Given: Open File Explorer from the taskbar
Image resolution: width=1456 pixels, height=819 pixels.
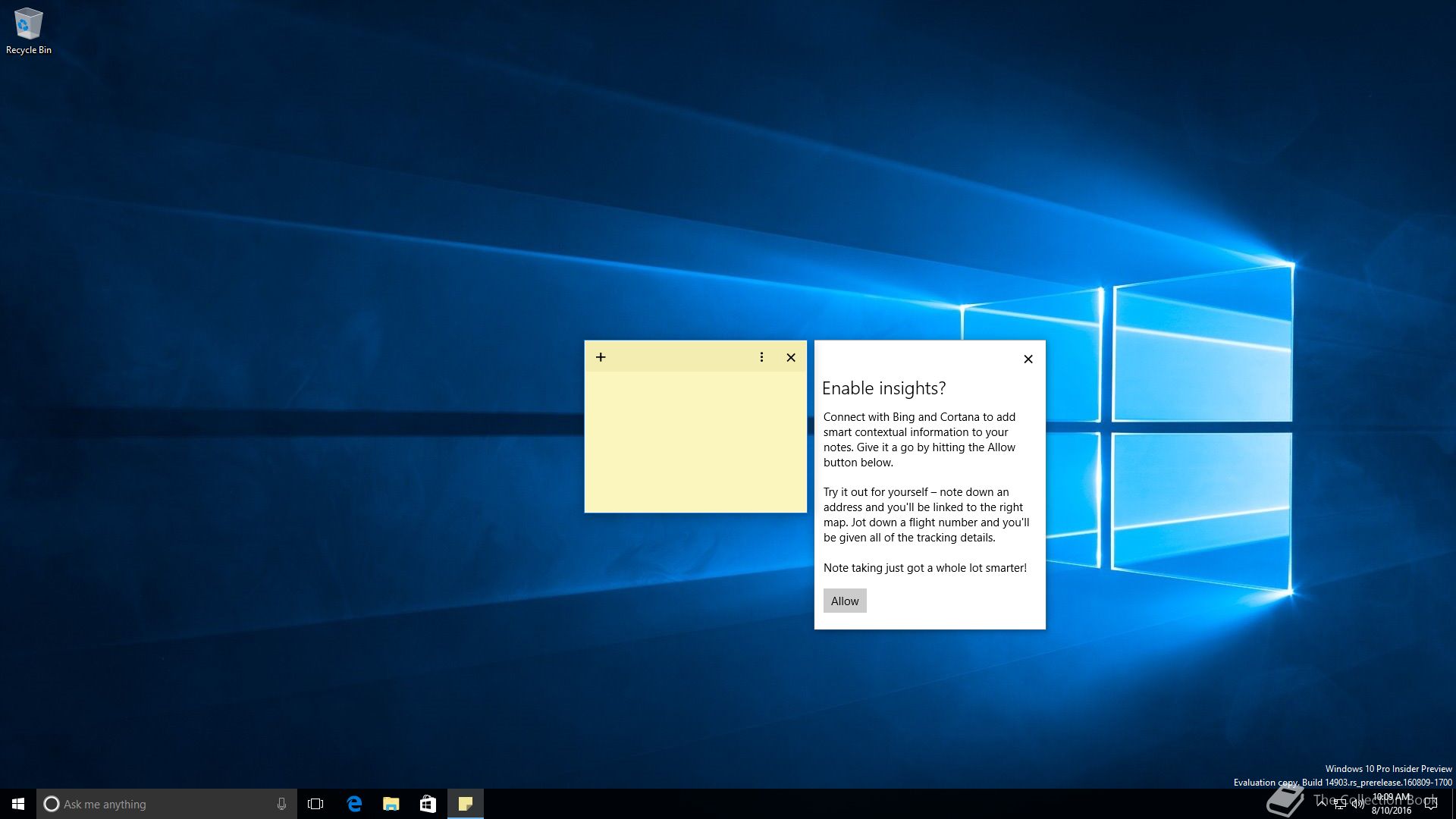Looking at the screenshot, I should point(391,804).
